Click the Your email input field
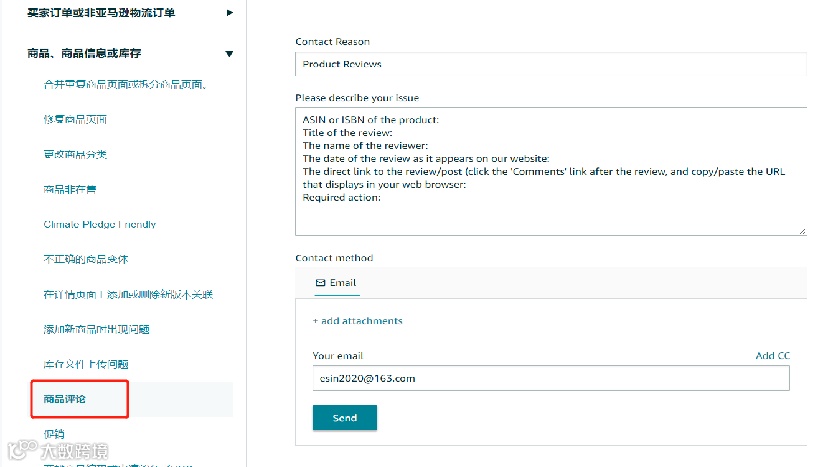 click(x=550, y=378)
